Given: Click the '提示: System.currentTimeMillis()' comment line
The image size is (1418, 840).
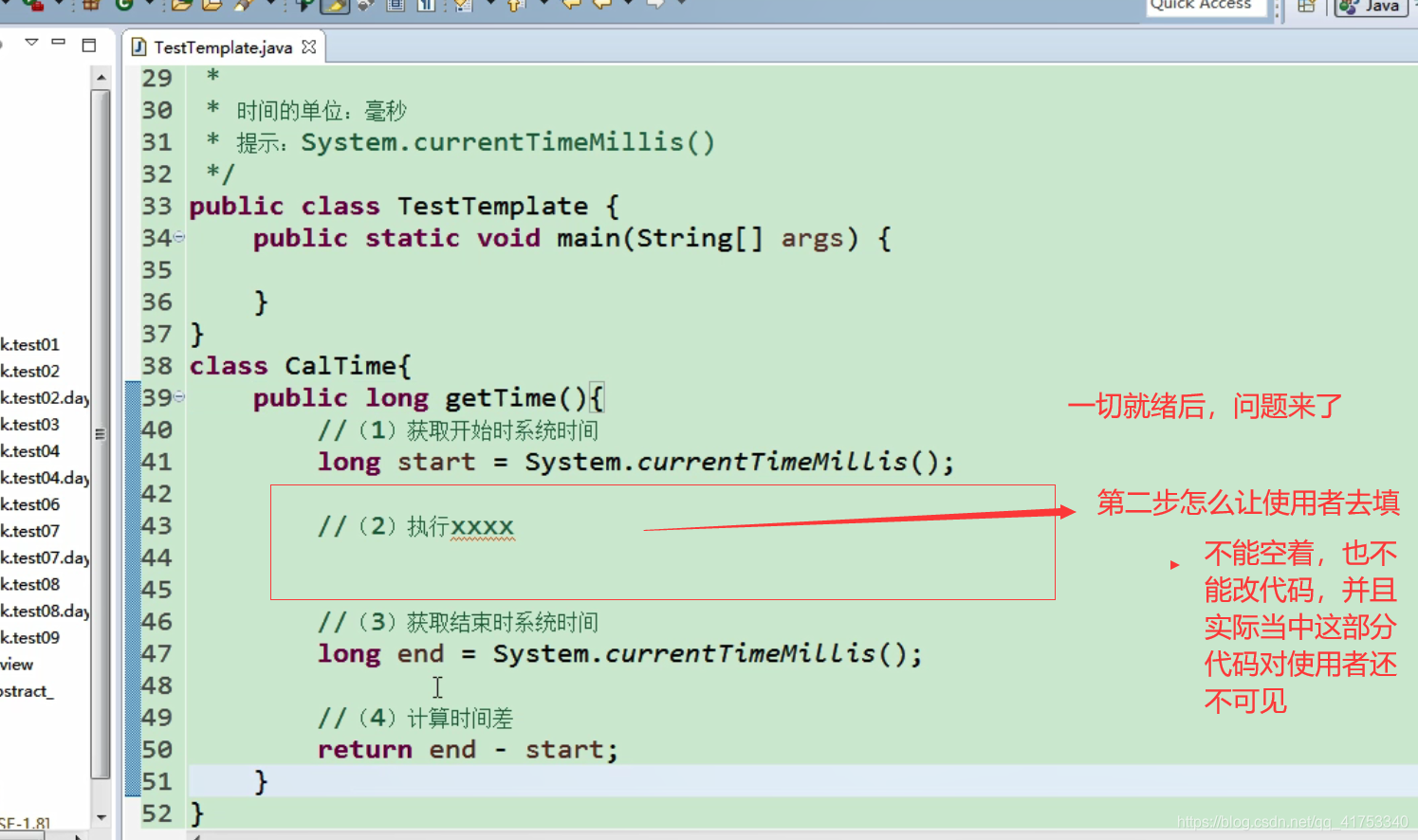Looking at the screenshot, I should (461, 142).
